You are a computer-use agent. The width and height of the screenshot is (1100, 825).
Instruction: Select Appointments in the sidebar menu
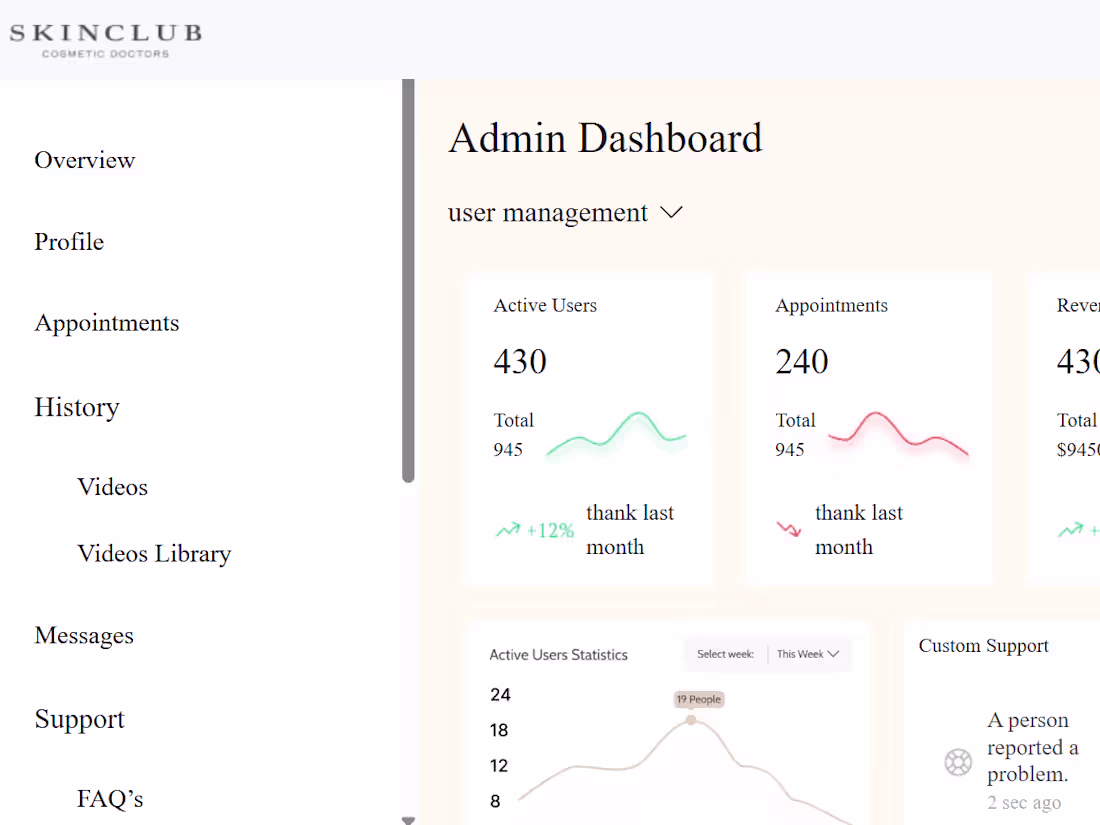pos(107,323)
